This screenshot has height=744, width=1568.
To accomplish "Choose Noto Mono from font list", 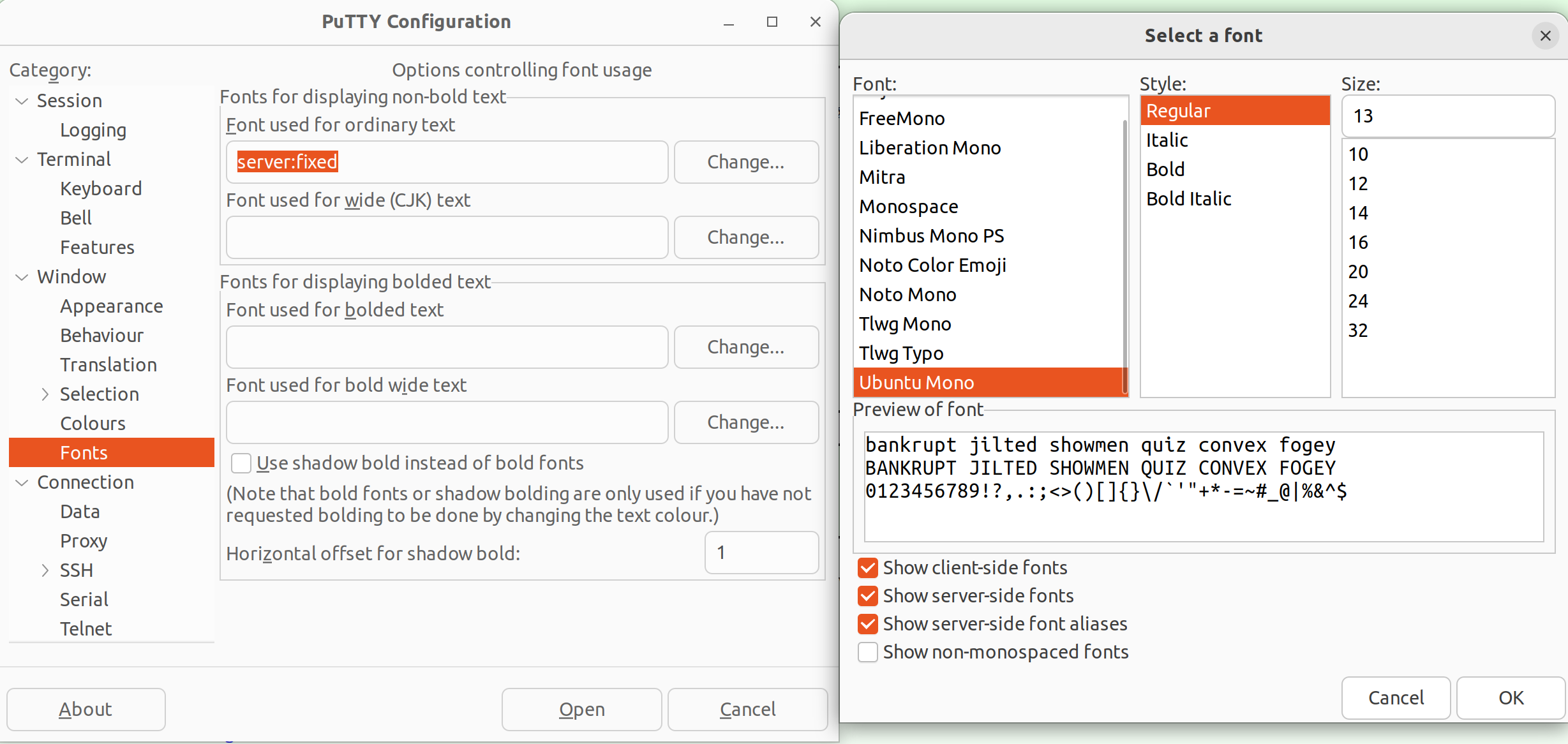I will pyautogui.click(x=907, y=295).
